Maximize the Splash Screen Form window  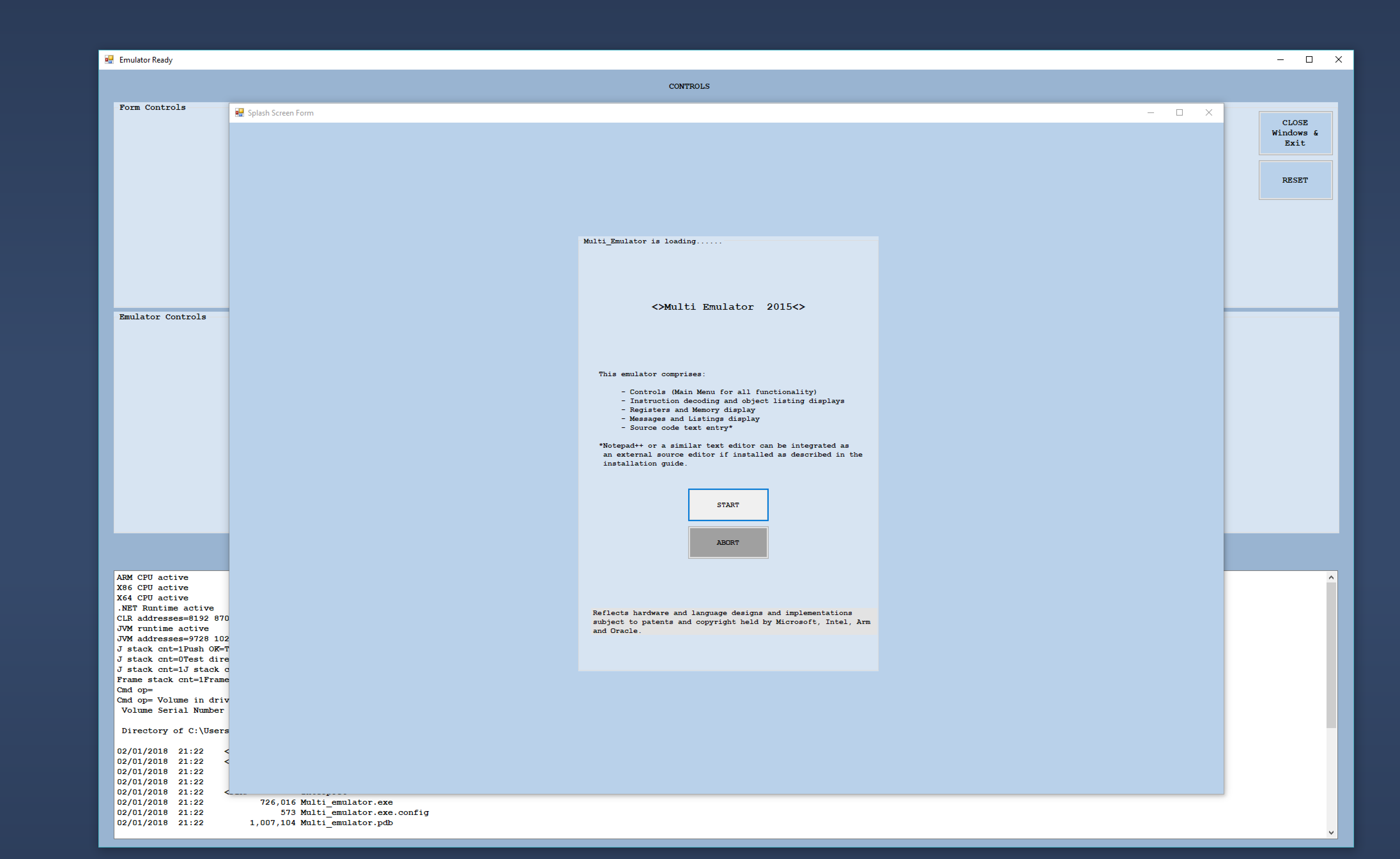coord(1180,112)
